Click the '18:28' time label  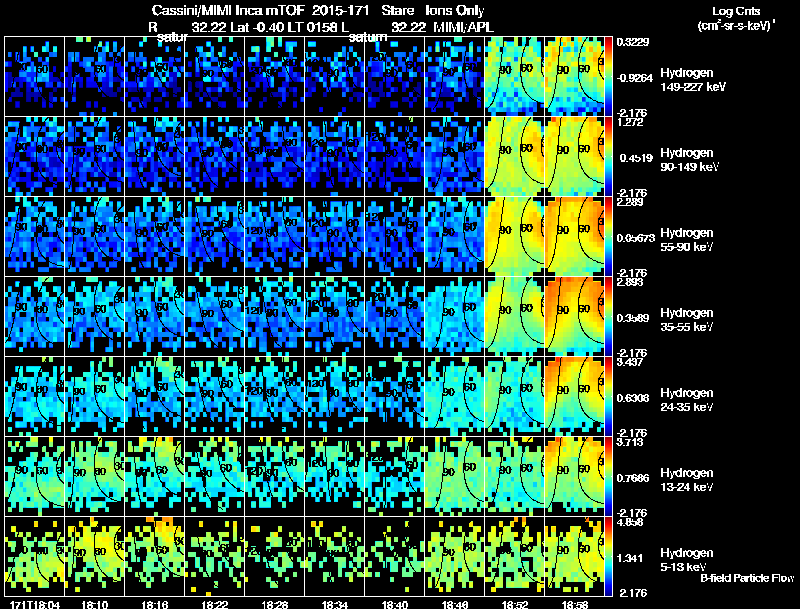(x=274, y=604)
